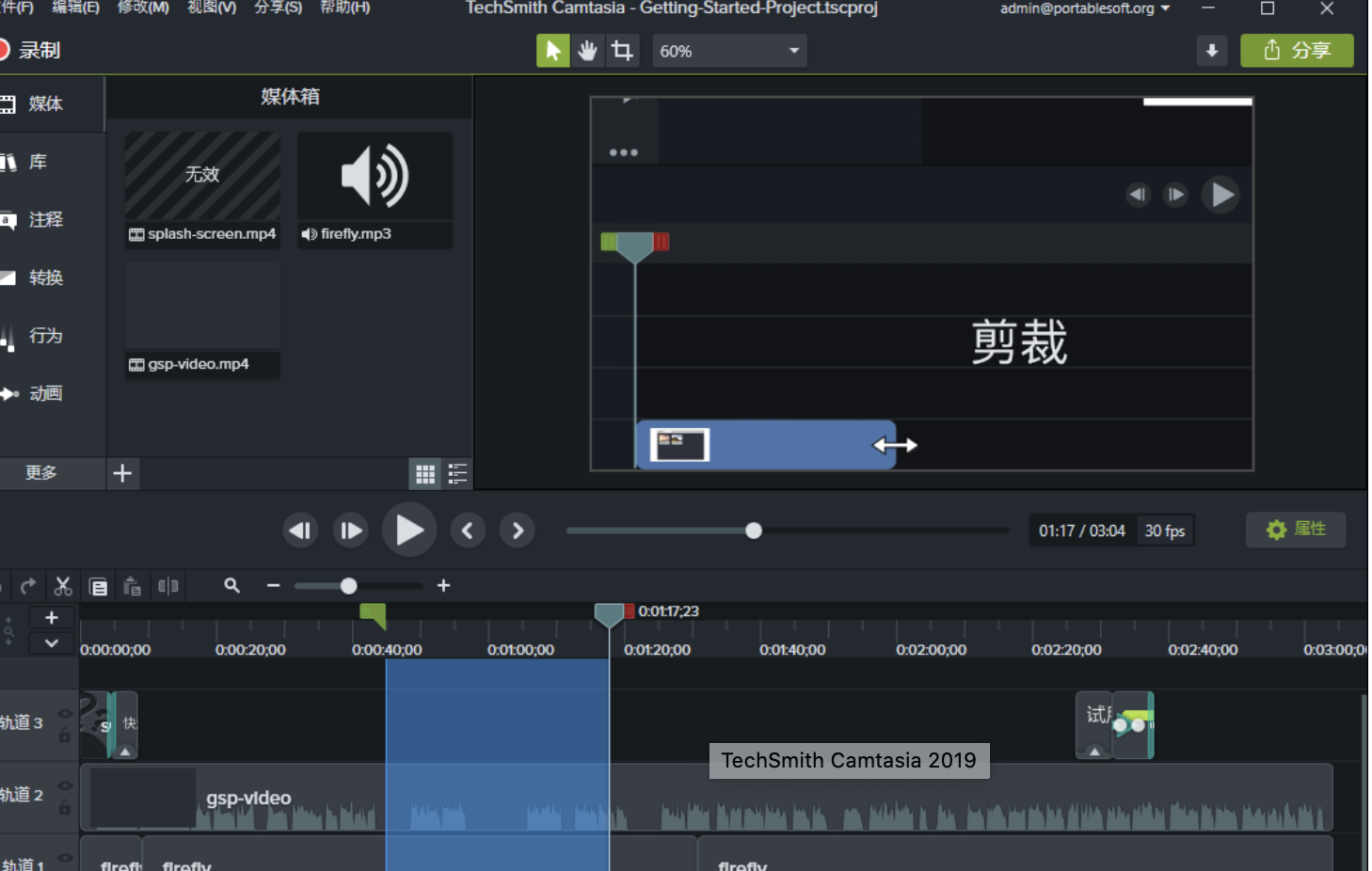The width and height of the screenshot is (1372, 871).
Task: Step forward one frame in playback controls
Action: [351, 531]
